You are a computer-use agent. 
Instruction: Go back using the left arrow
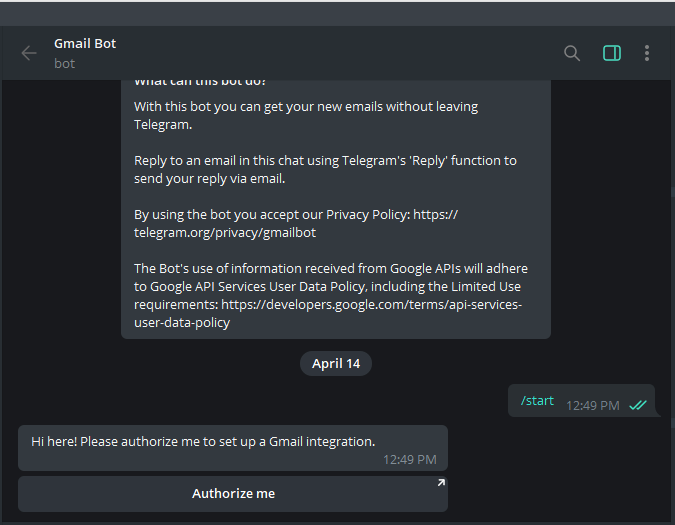pyautogui.click(x=29, y=53)
